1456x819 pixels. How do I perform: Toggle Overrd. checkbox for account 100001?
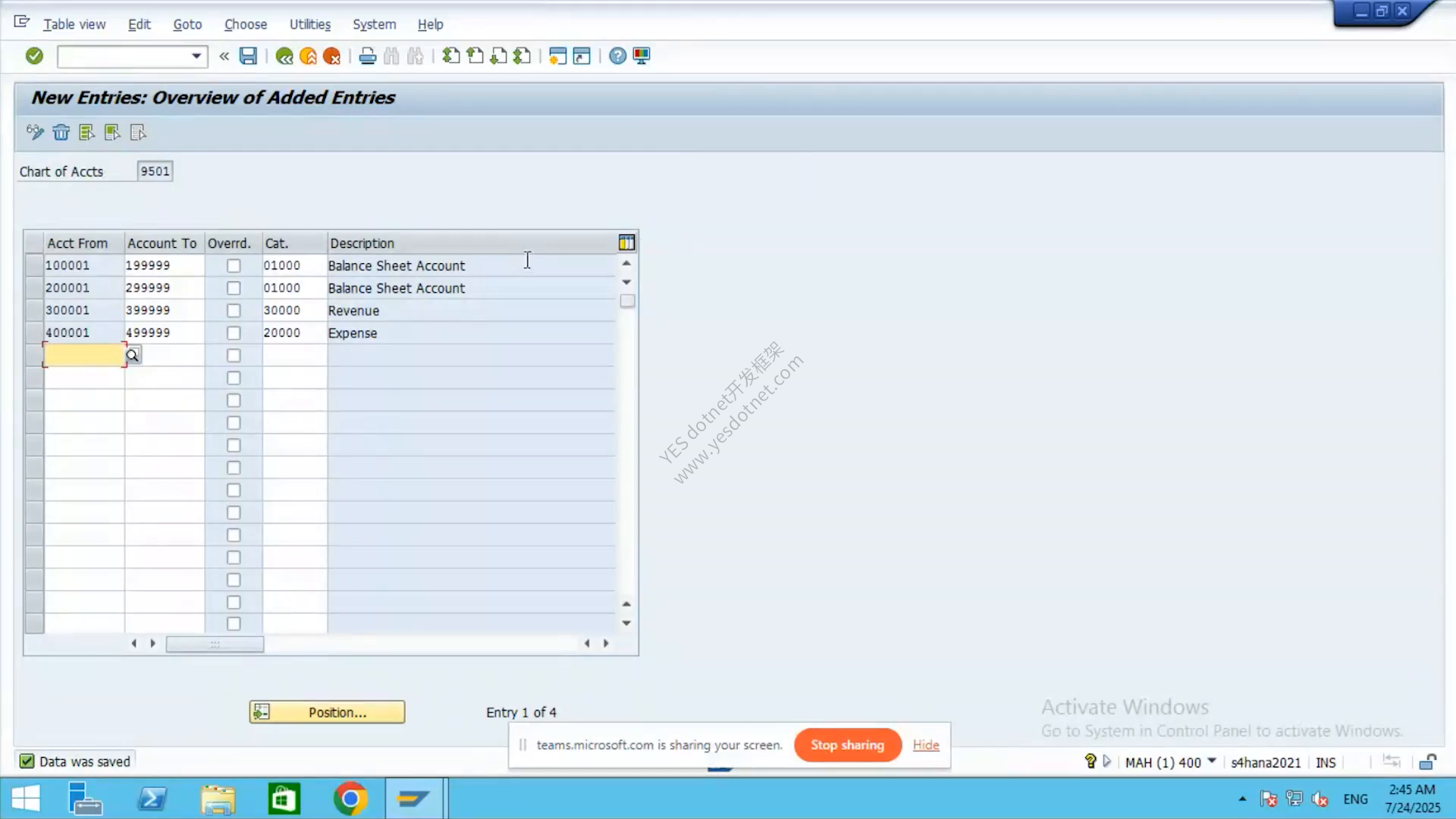(x=234, y=266)
